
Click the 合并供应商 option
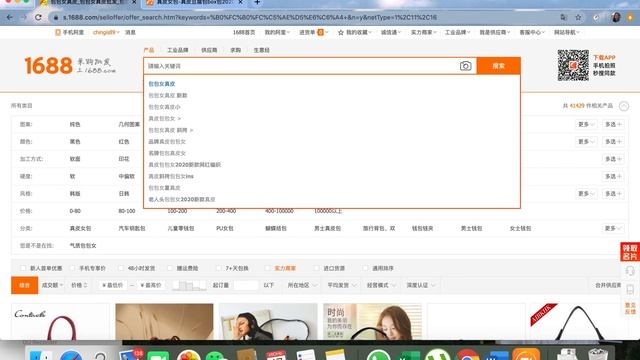click(x=608, y=285)
